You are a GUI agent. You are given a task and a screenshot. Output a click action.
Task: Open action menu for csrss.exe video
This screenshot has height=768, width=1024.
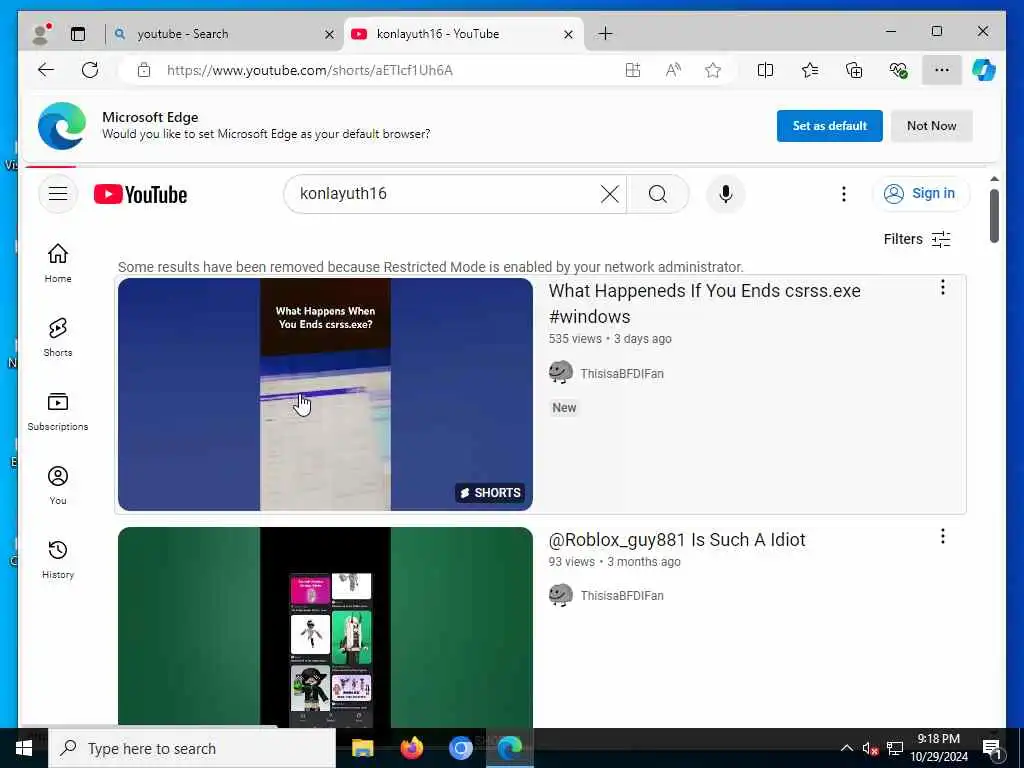[x=942, y=287]
